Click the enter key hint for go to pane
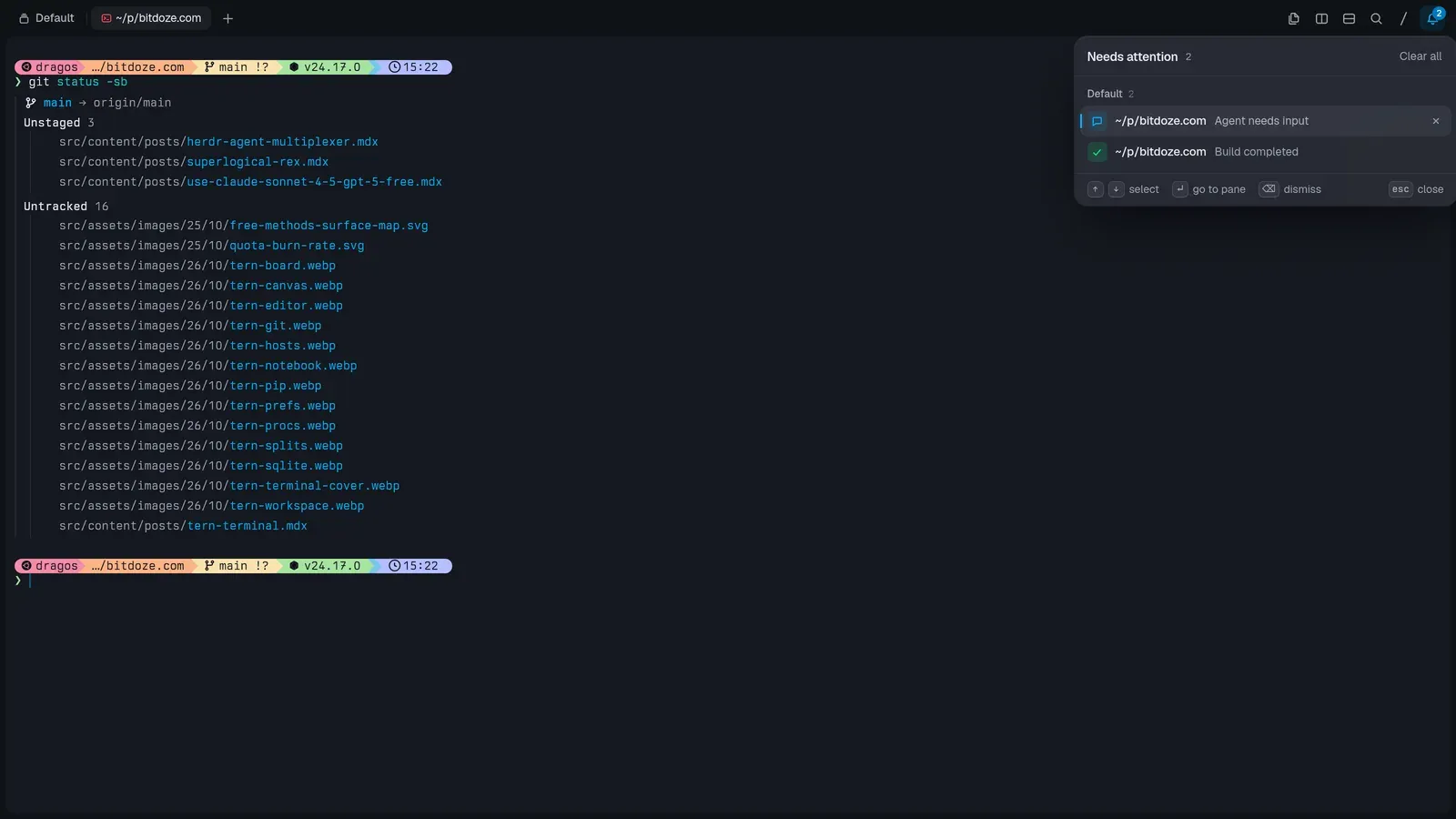The width and height of the screenshot is (1456, 819). pos(1180,189)
